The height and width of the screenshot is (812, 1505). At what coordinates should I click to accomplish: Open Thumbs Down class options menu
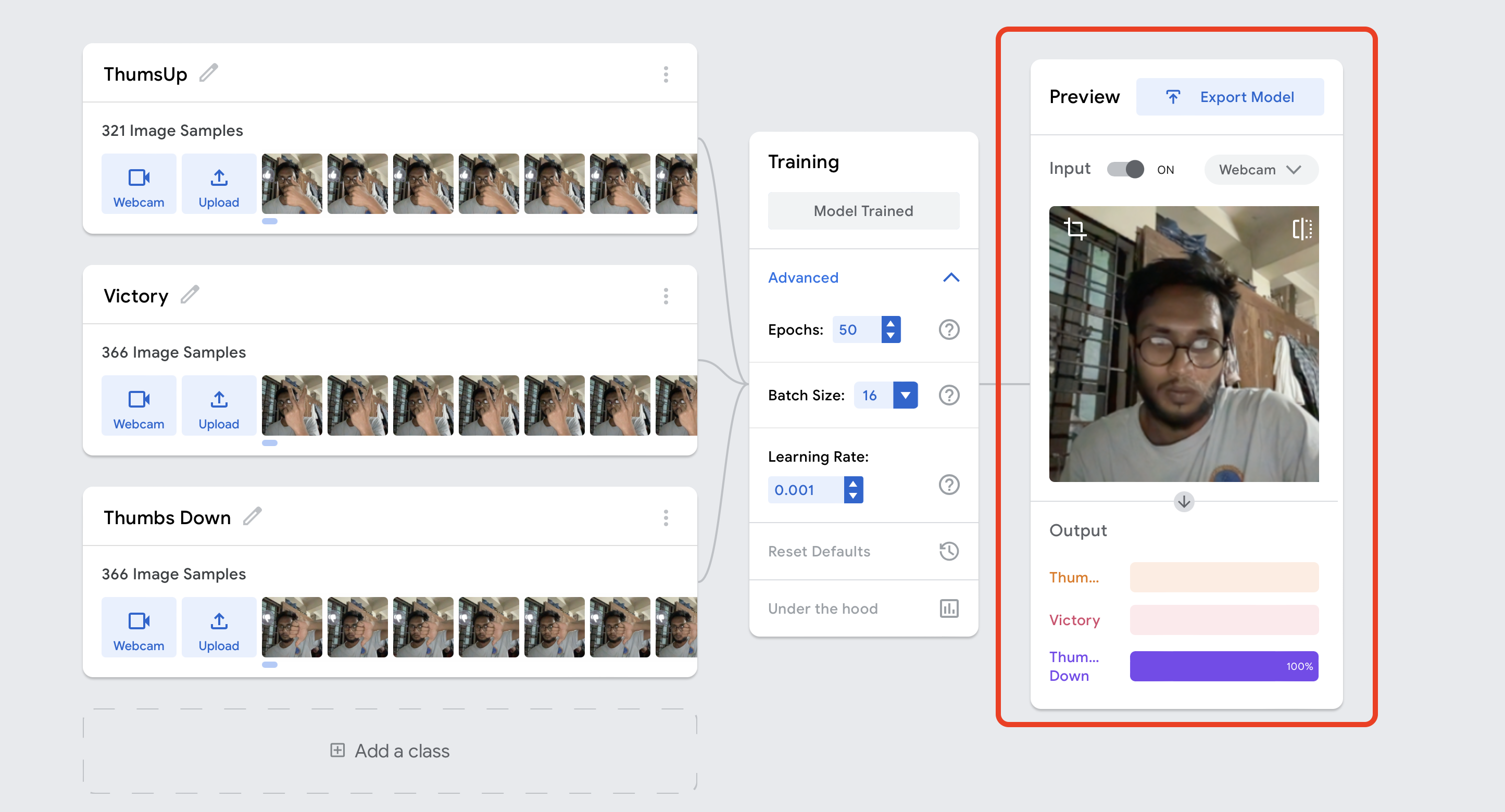tap(666, 518)
